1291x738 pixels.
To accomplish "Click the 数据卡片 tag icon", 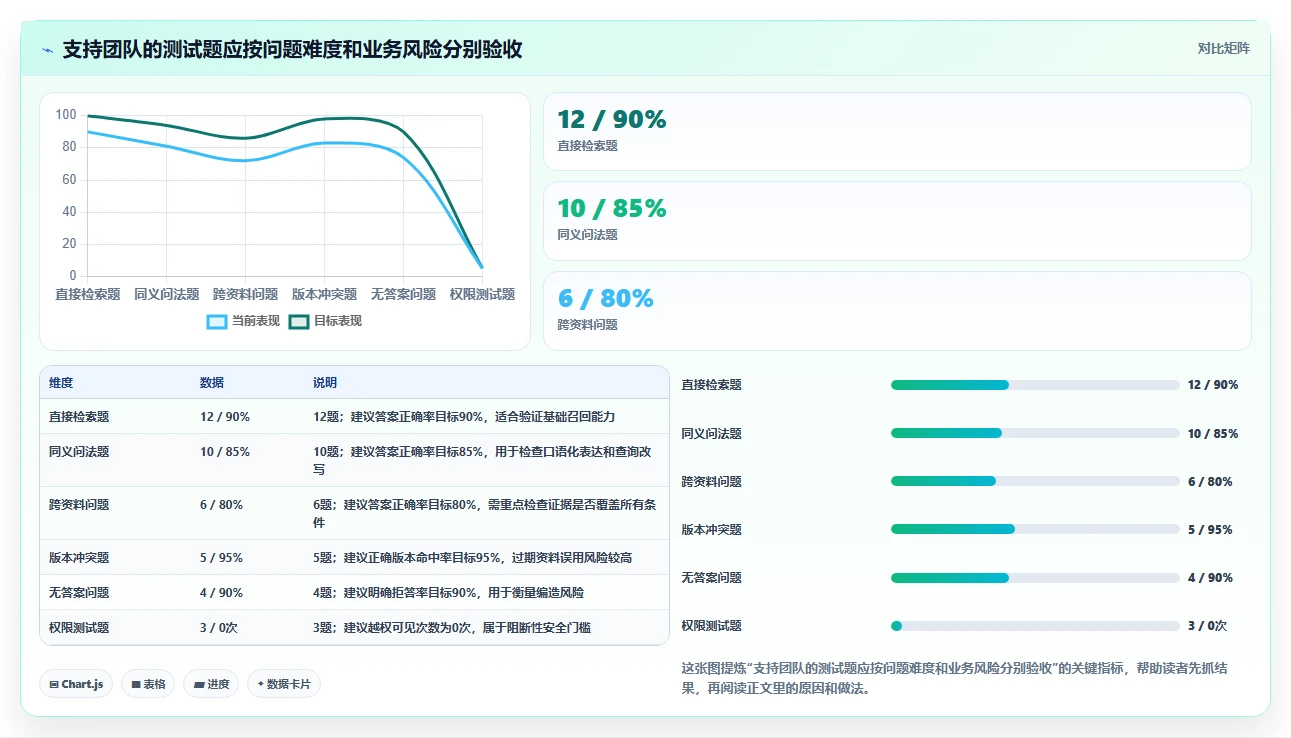I will (261, 684).
